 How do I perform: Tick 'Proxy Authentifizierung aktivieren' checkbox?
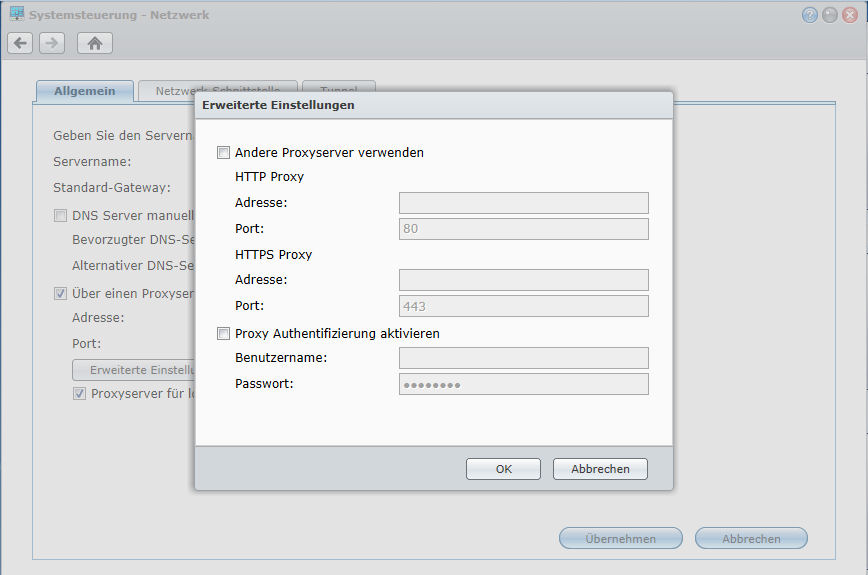223,334
